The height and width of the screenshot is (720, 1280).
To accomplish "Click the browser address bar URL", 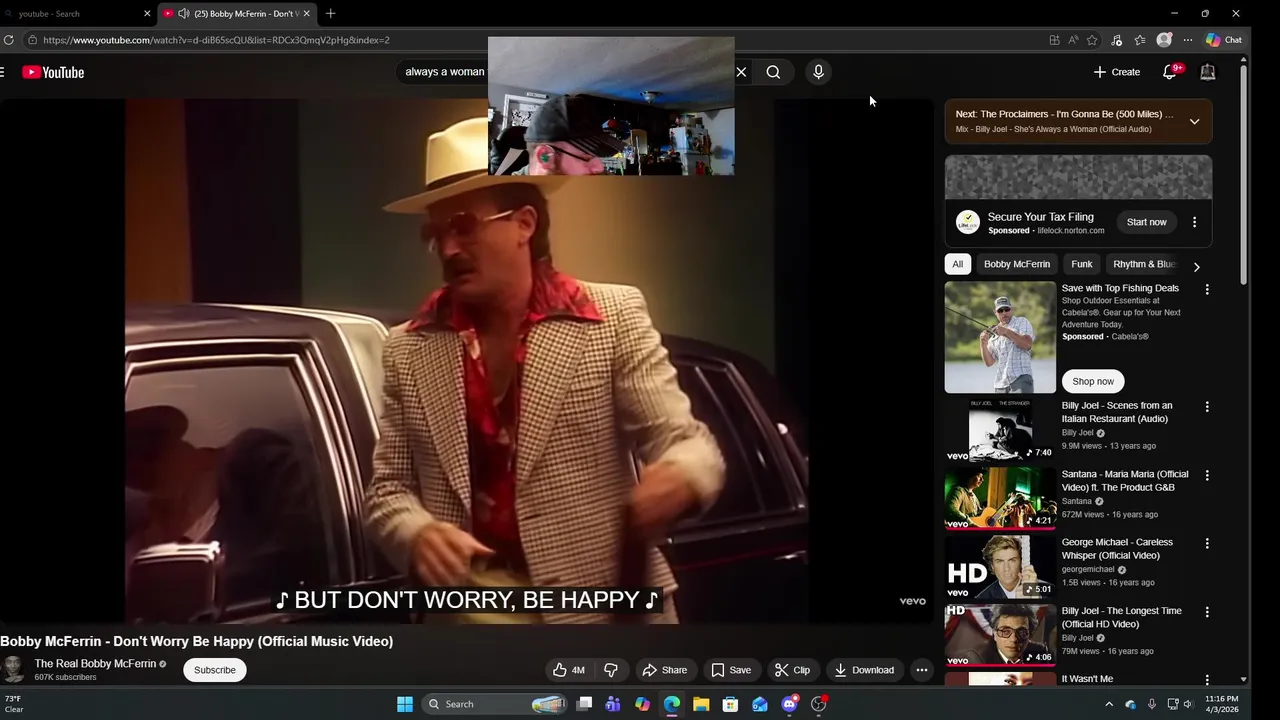I will click(x=216, y=40).
